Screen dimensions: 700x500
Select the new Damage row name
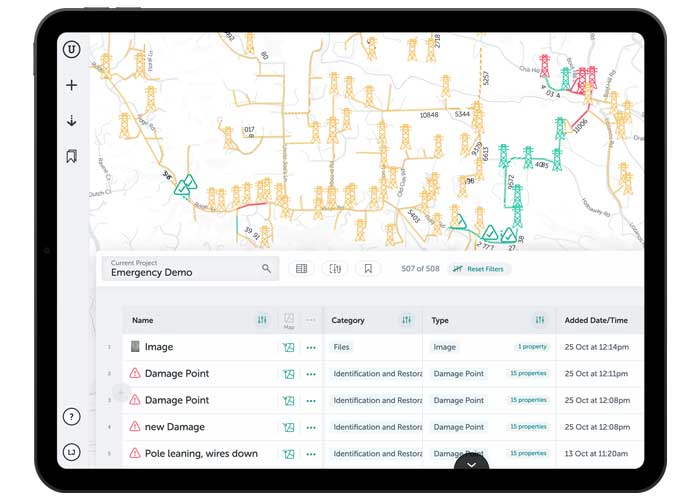(175, 427)
